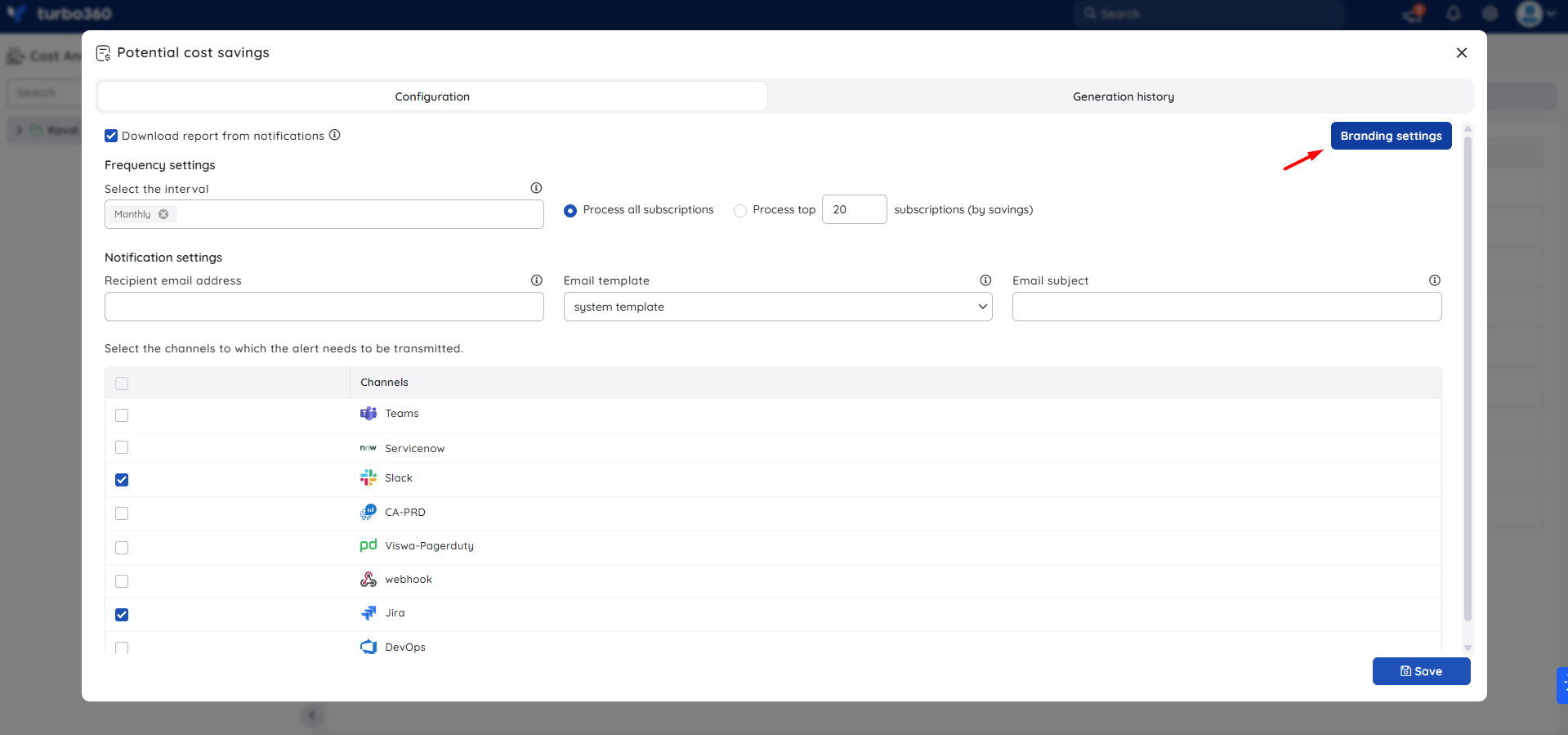Switch to the Configuration tab

[x=432, y=96]
